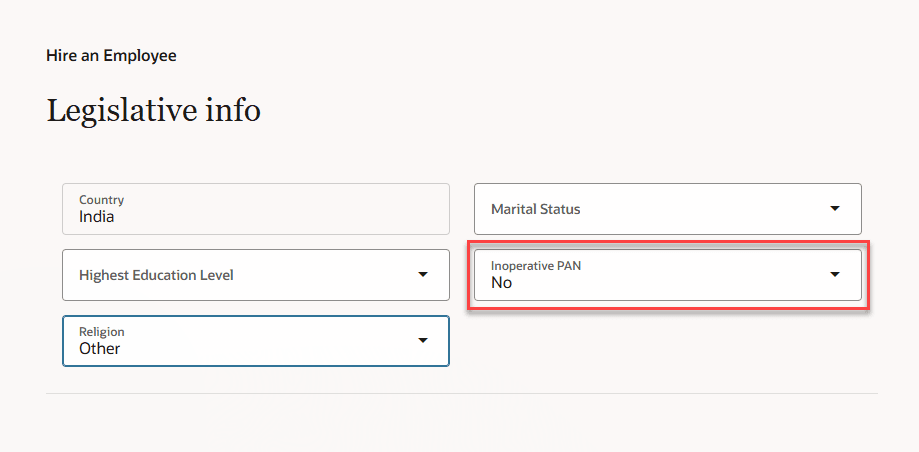Click the Inoperative PAN dropdown arrow
This screenshot has height=452, width=919.
pos(835,274)
